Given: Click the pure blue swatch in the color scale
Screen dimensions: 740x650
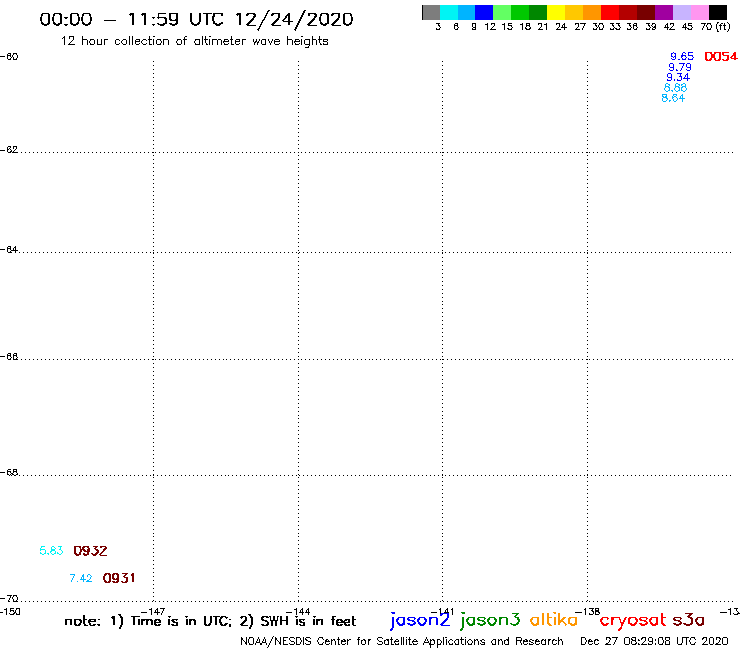Looking at the screenshot, I should click(x=484, y=13).
